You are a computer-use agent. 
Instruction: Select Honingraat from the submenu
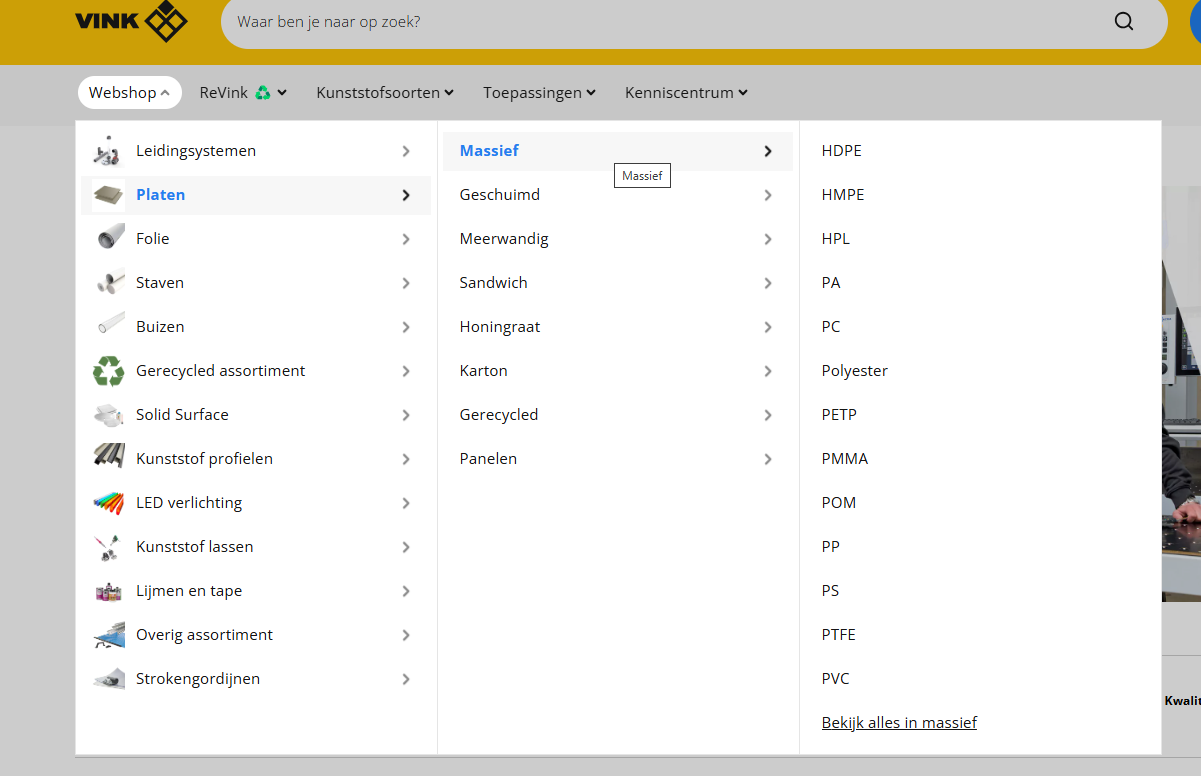pyautogui.click(x=500, y=327)
